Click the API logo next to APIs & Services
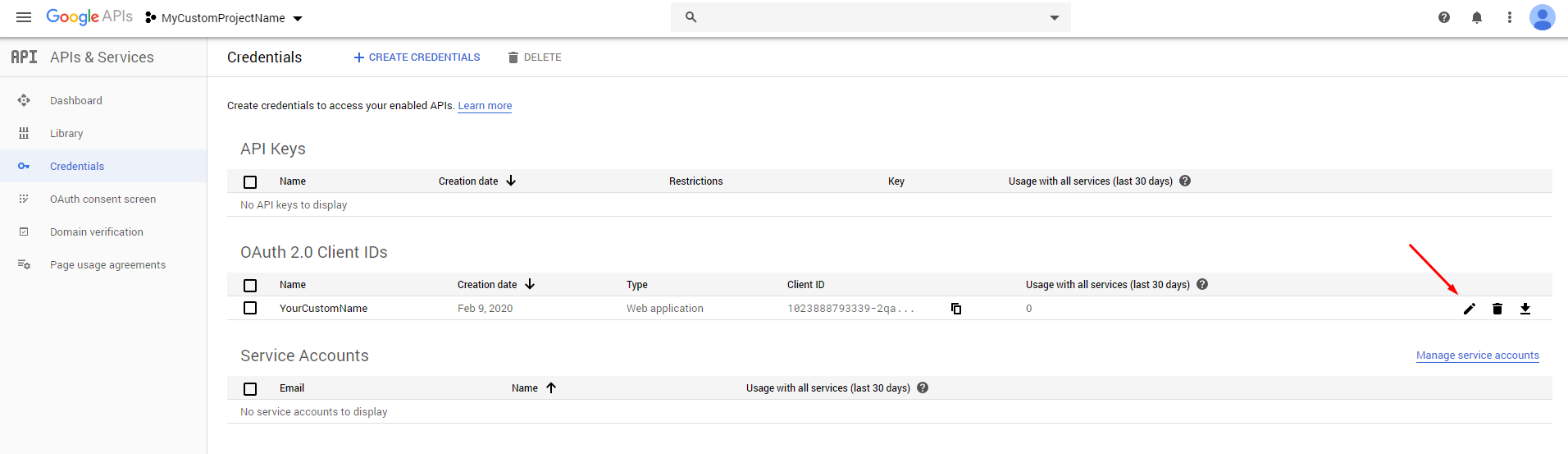 (x=24, y=57)
